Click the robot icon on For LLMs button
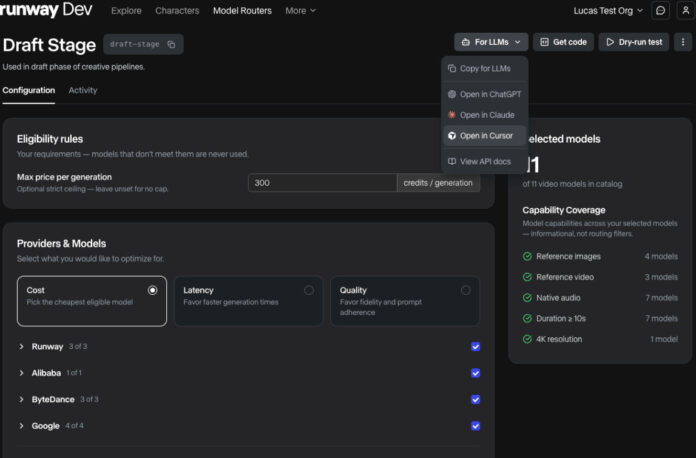Viewport: 696px width, 458px height. click(x=466, y=42)
